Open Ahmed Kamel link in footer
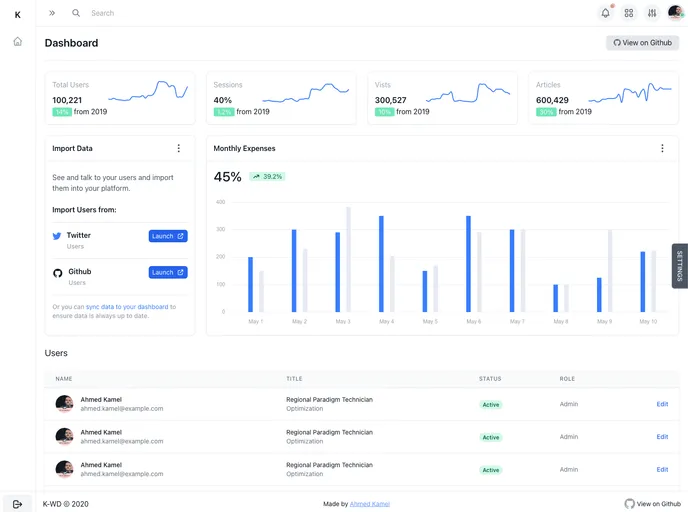The height and width of the screenshot is (512, 688). (x=370, y=504)
